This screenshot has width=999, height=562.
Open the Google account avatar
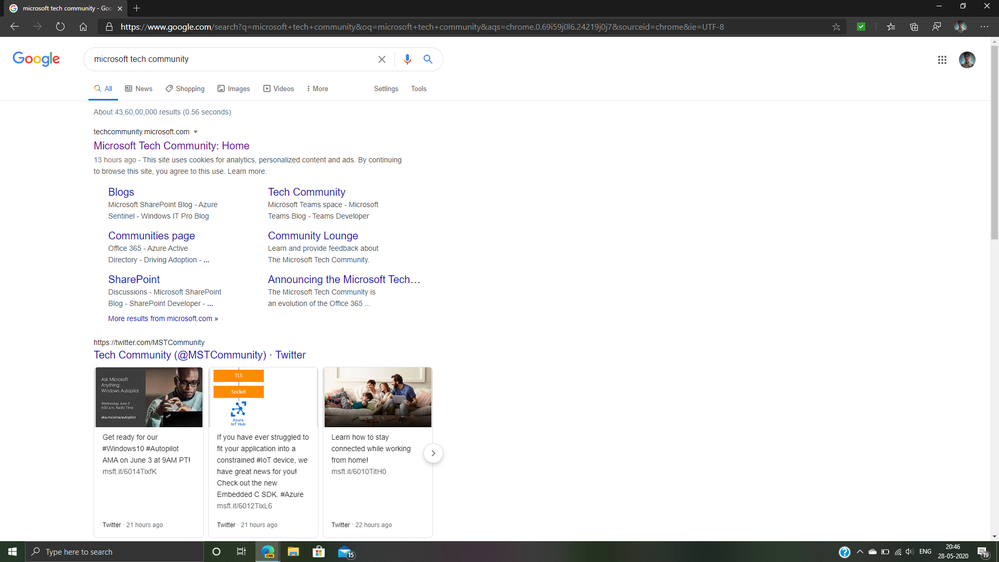pos(967,60)
